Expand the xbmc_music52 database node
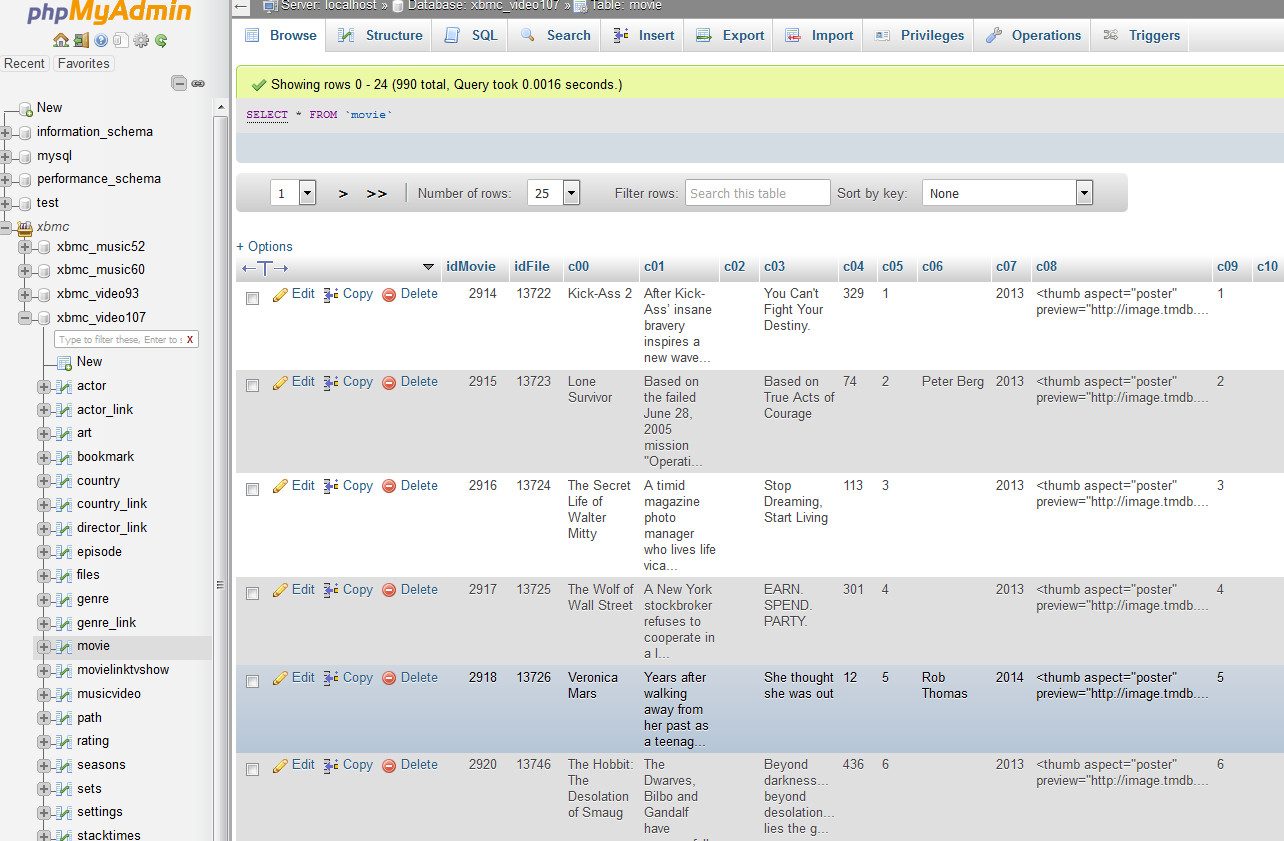The height and width of the screenshot is (841, 1284). click(x=25, y=247)
